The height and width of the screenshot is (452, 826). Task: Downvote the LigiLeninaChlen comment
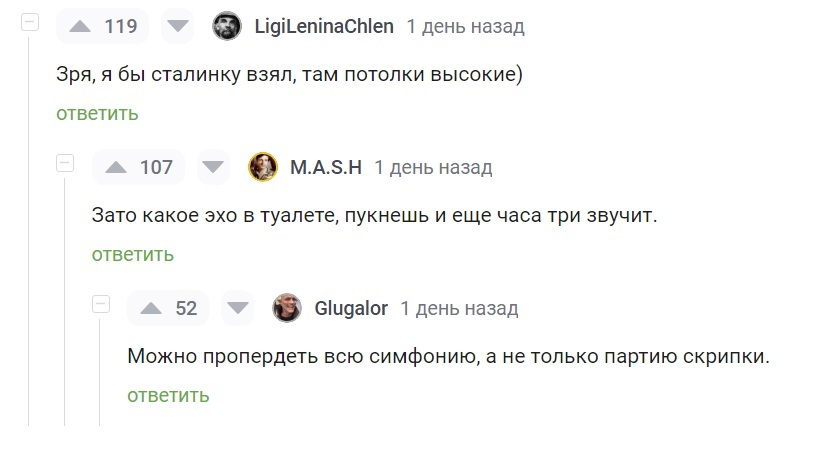pyautogui.click(x=177, y=27)
